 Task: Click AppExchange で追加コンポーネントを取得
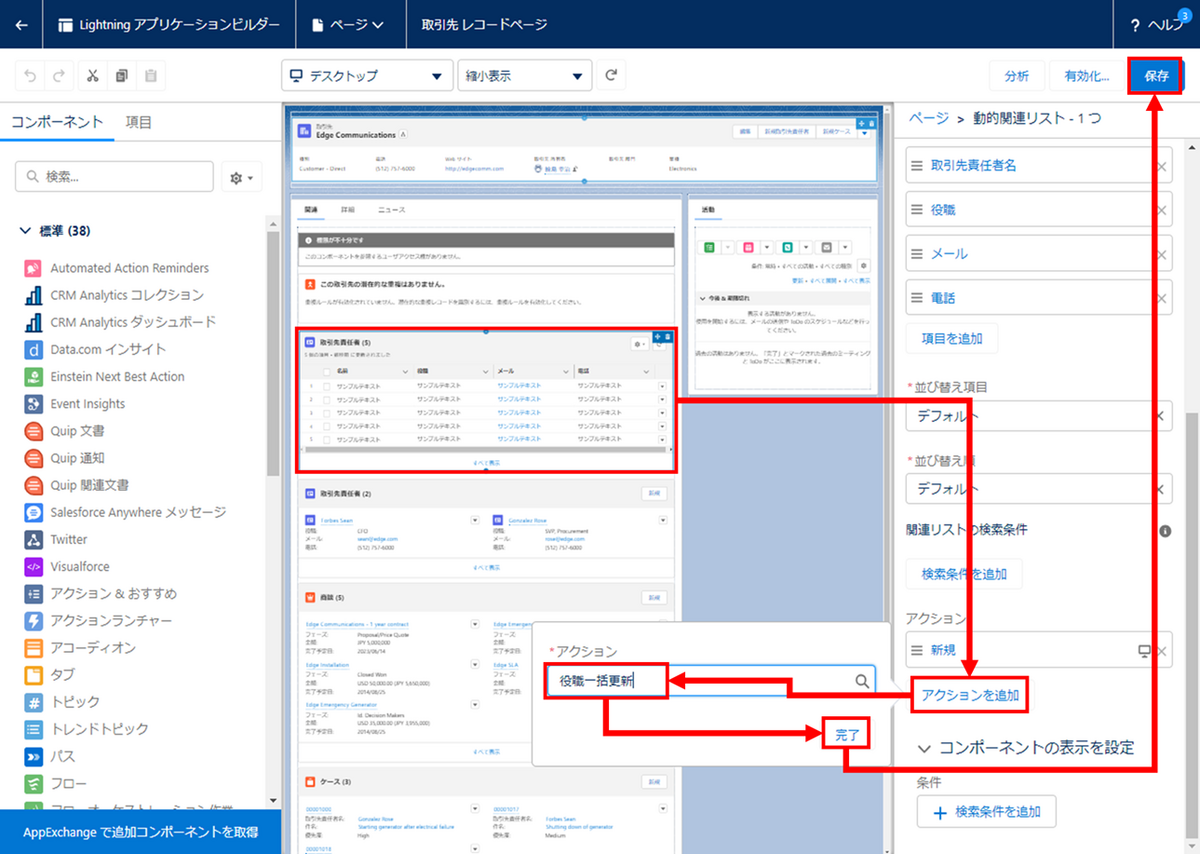140,832
